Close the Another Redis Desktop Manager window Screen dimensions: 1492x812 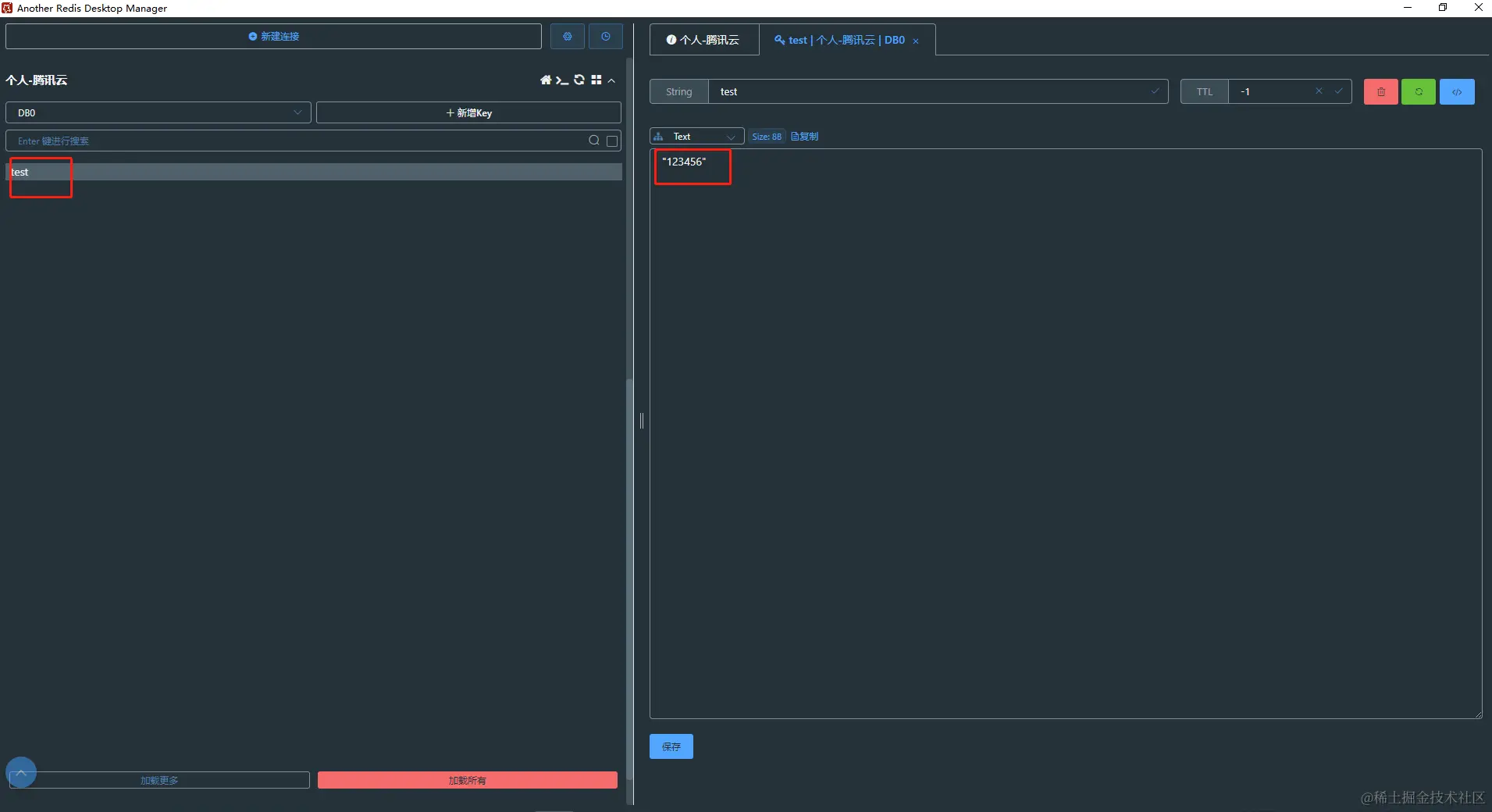pyautogui.click(x=1478, y=8)
